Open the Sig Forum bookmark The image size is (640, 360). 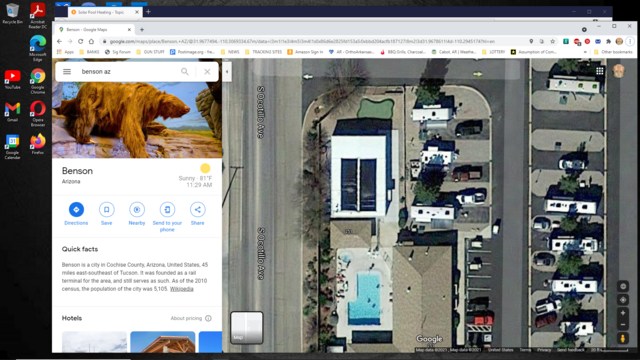click(118, 52)
